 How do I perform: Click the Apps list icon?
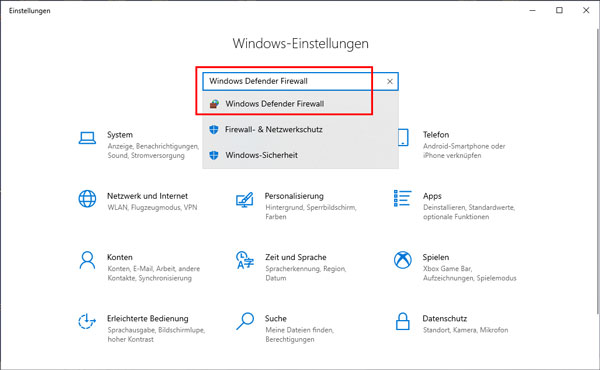[x=403, y=198]
